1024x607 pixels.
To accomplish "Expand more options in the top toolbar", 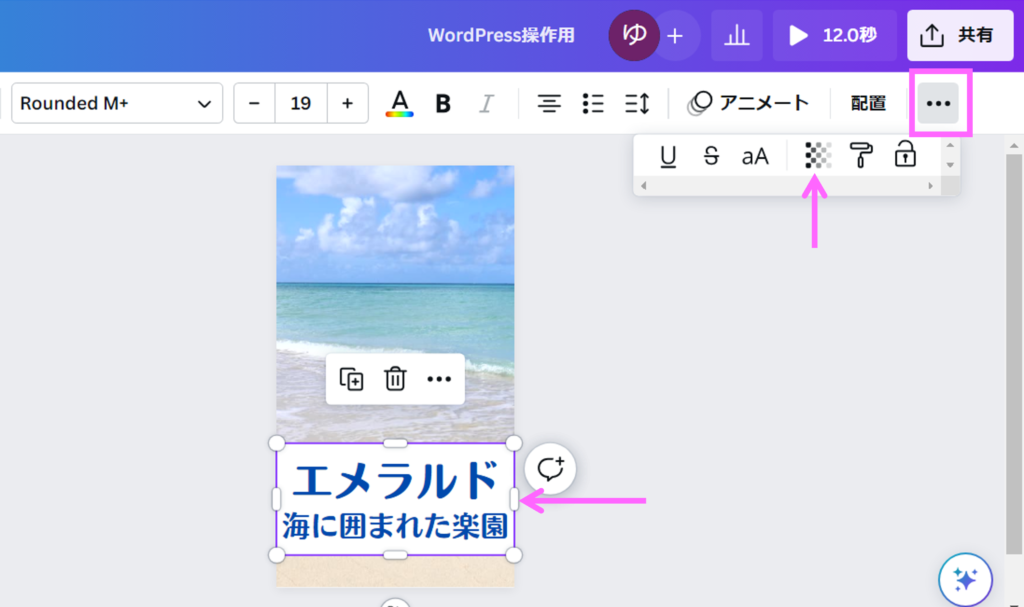I will click(938, 103).
